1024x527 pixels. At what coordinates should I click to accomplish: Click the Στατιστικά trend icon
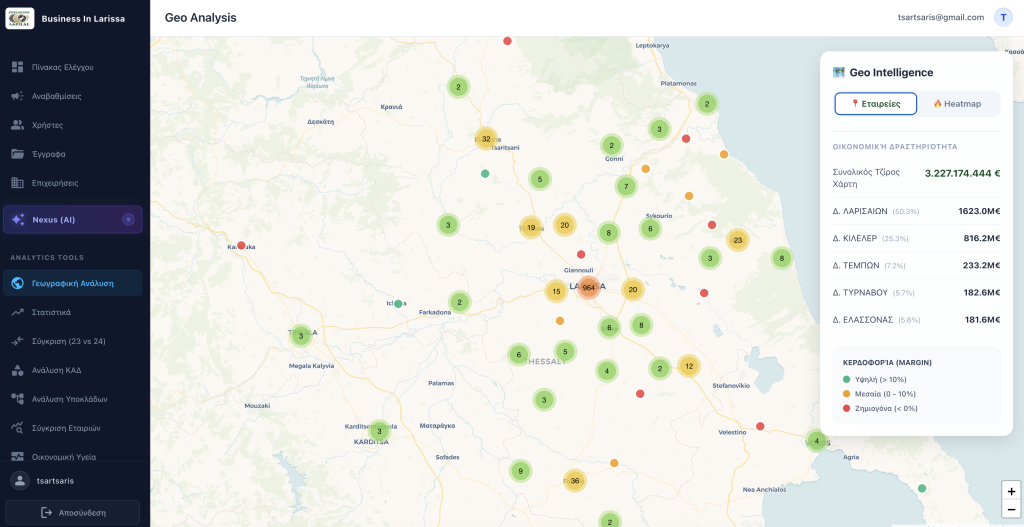click(18, 312)
